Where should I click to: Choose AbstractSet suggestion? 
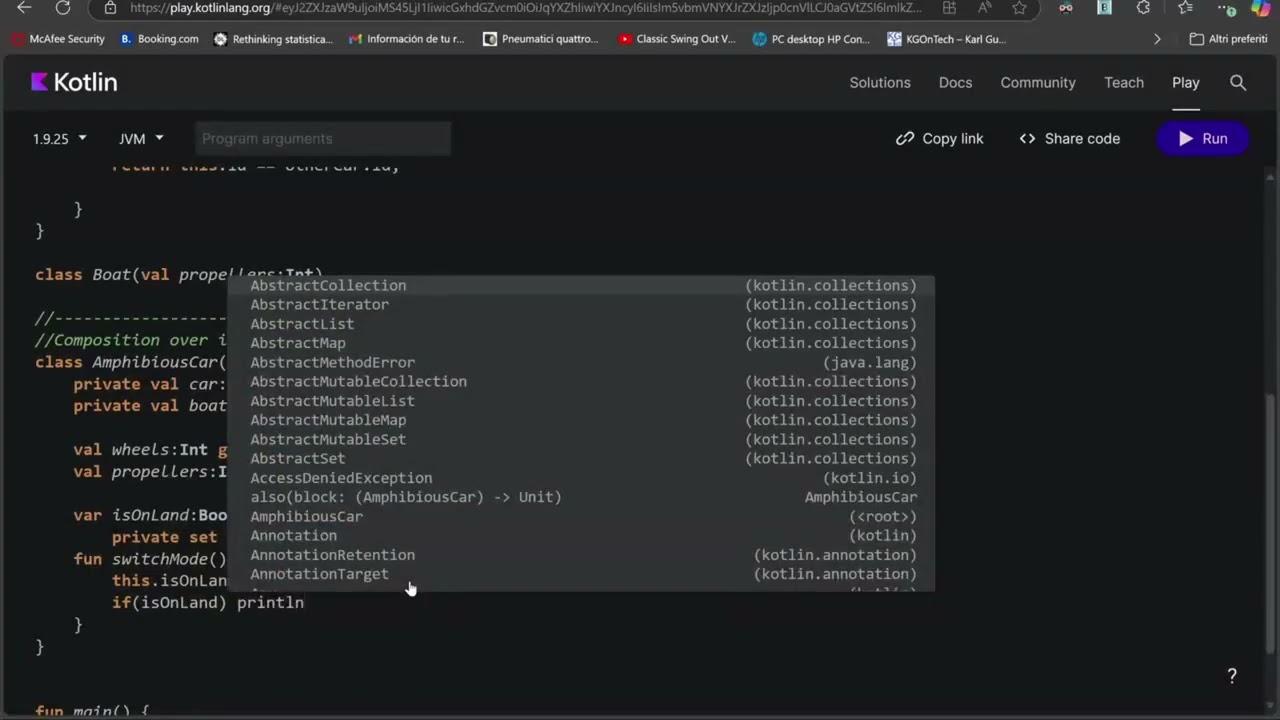(x=581, y=459)
